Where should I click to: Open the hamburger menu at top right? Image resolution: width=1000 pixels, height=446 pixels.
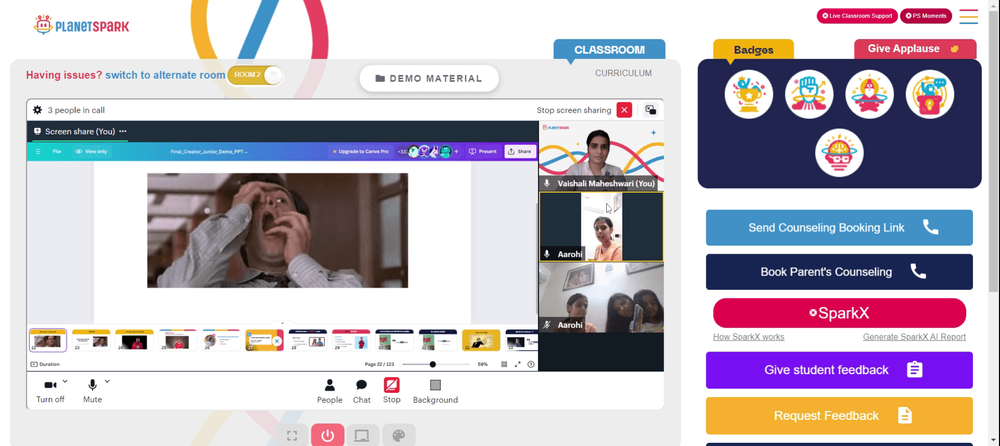click(x=969, y=17)
